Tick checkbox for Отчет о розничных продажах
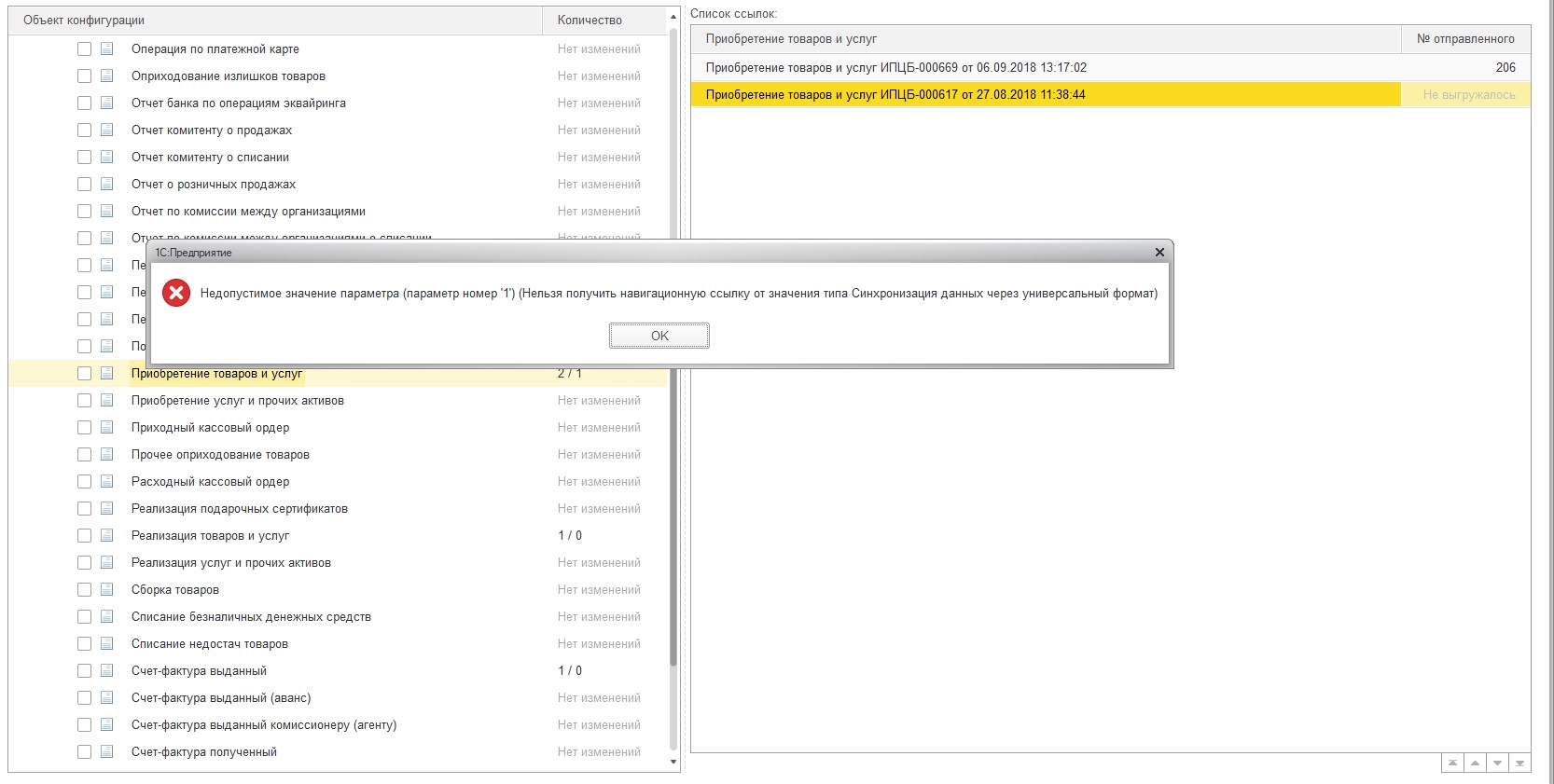 point(85,184)
